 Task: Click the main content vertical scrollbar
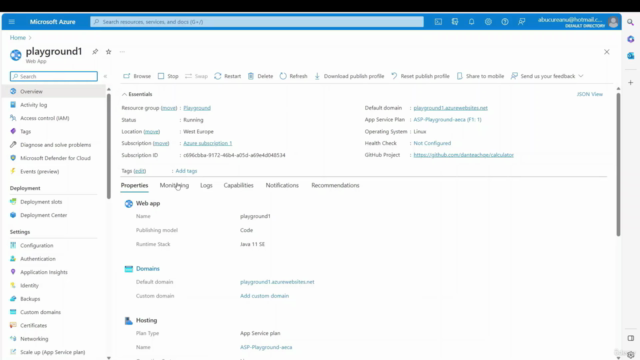pos(618,164)
